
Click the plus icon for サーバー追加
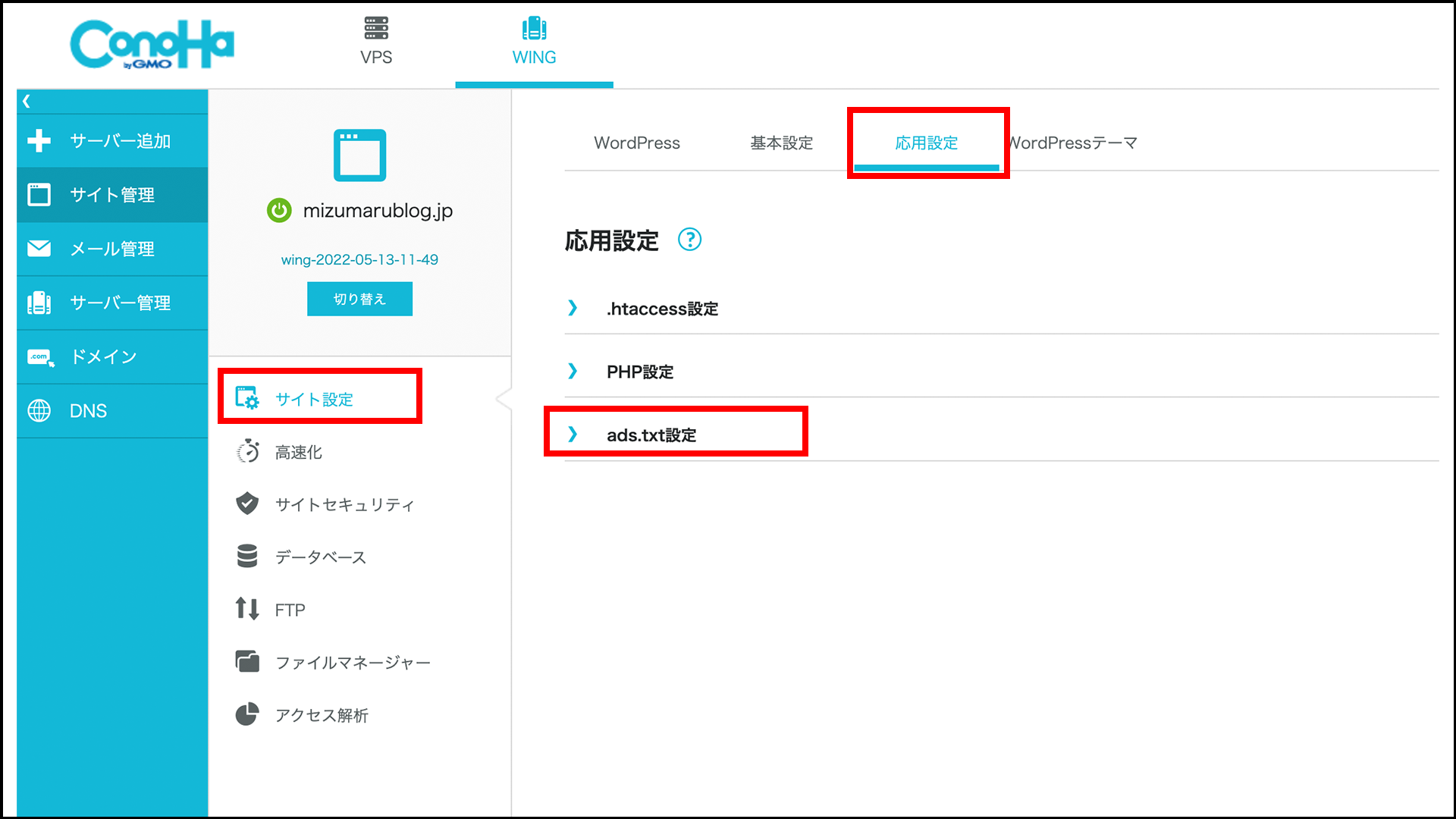[x=39, y=140]
